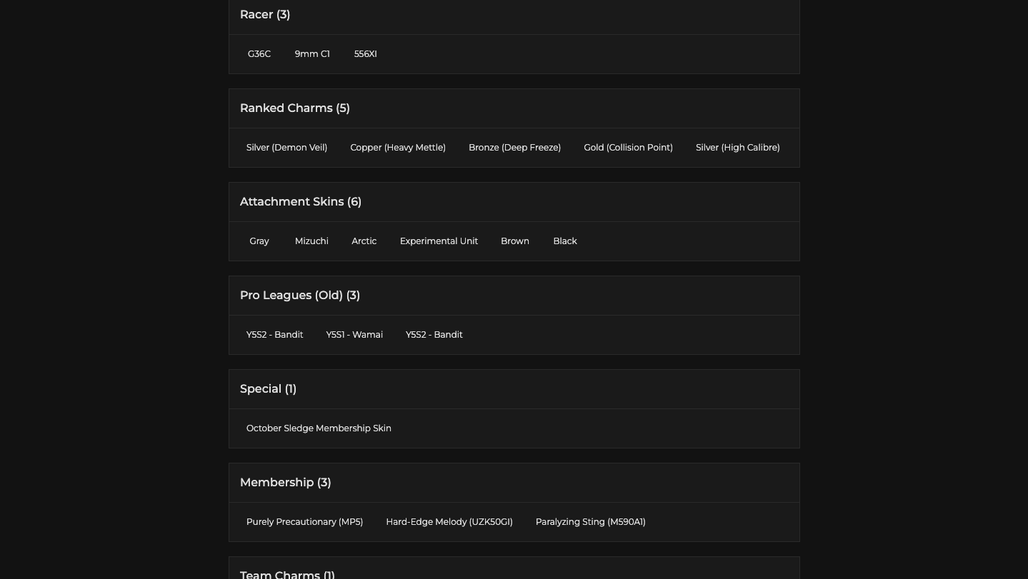Click Paralyzing Sting (M590A1) membership skin
Viewport: 1028px width, 579px height.
pyautogui.click(x=590, y=522)
